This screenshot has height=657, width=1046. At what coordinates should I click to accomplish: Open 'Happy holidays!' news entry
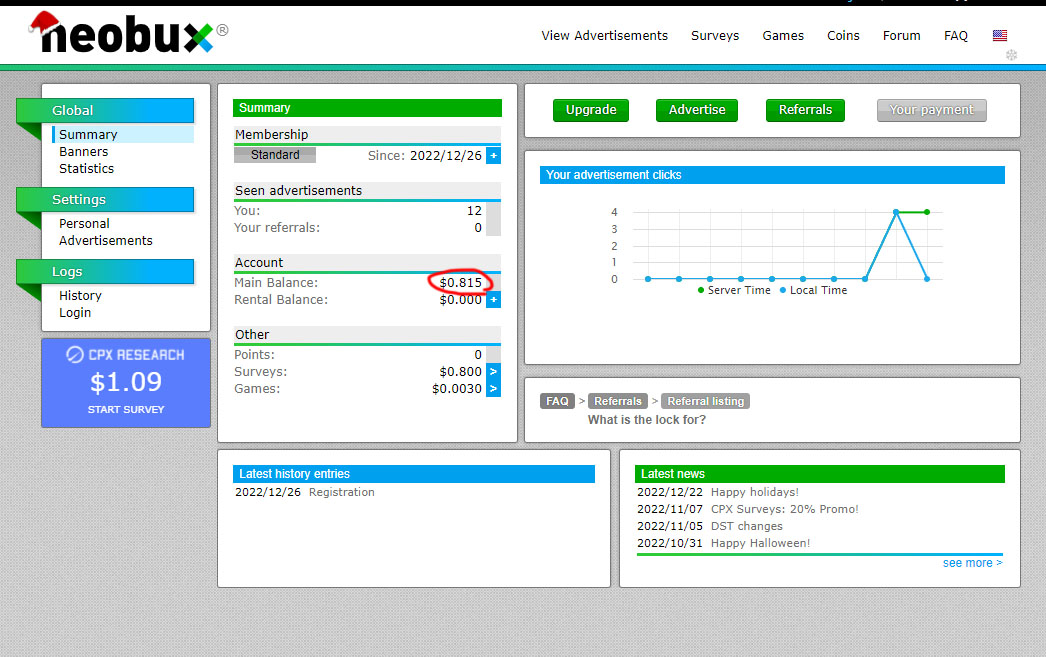[x=754, y=492]
